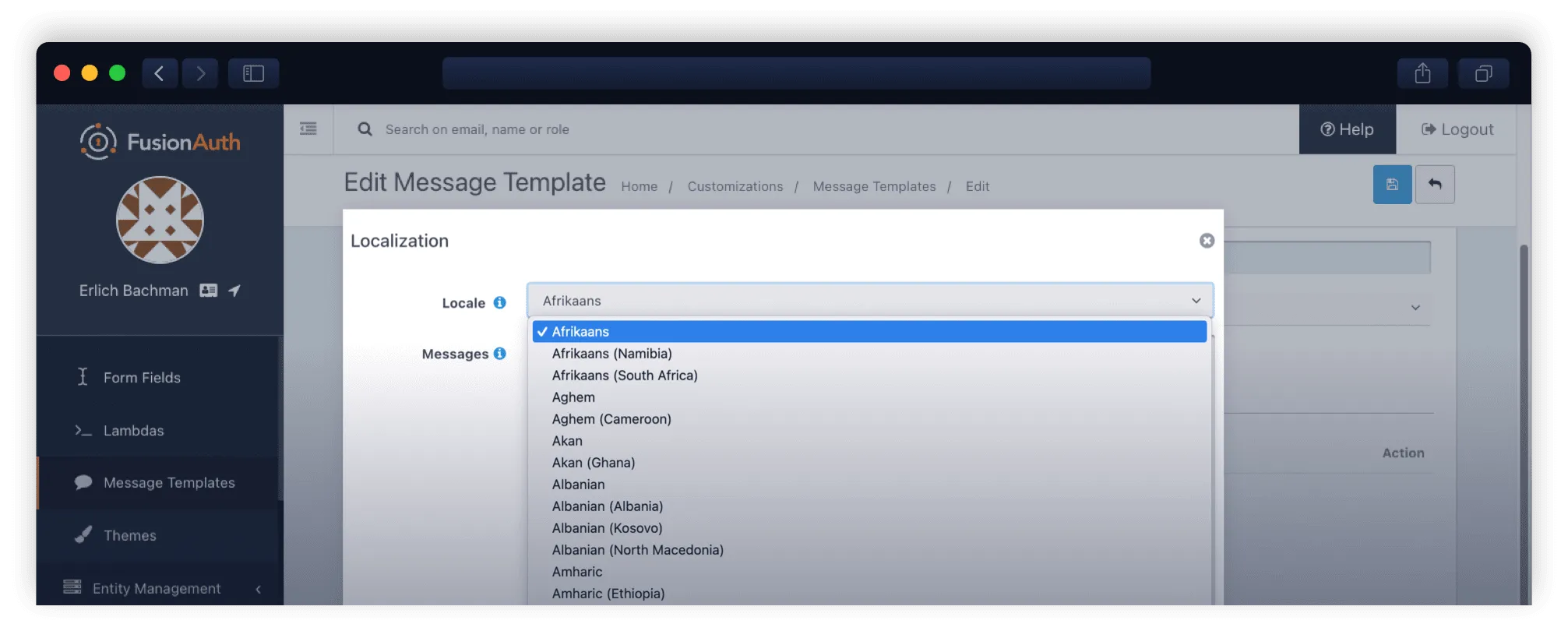Open Message Templates breadcrumb link
This screenshot has width=1568, height=624.
(874, 186)
